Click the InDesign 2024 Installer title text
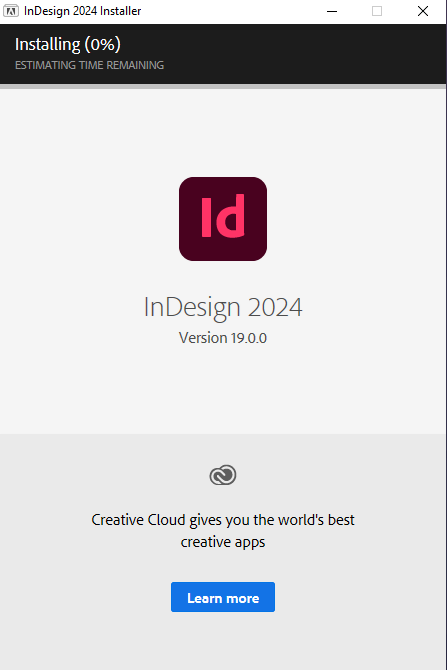The width and height of the screenshot is (447, 670). coord(82,11)
